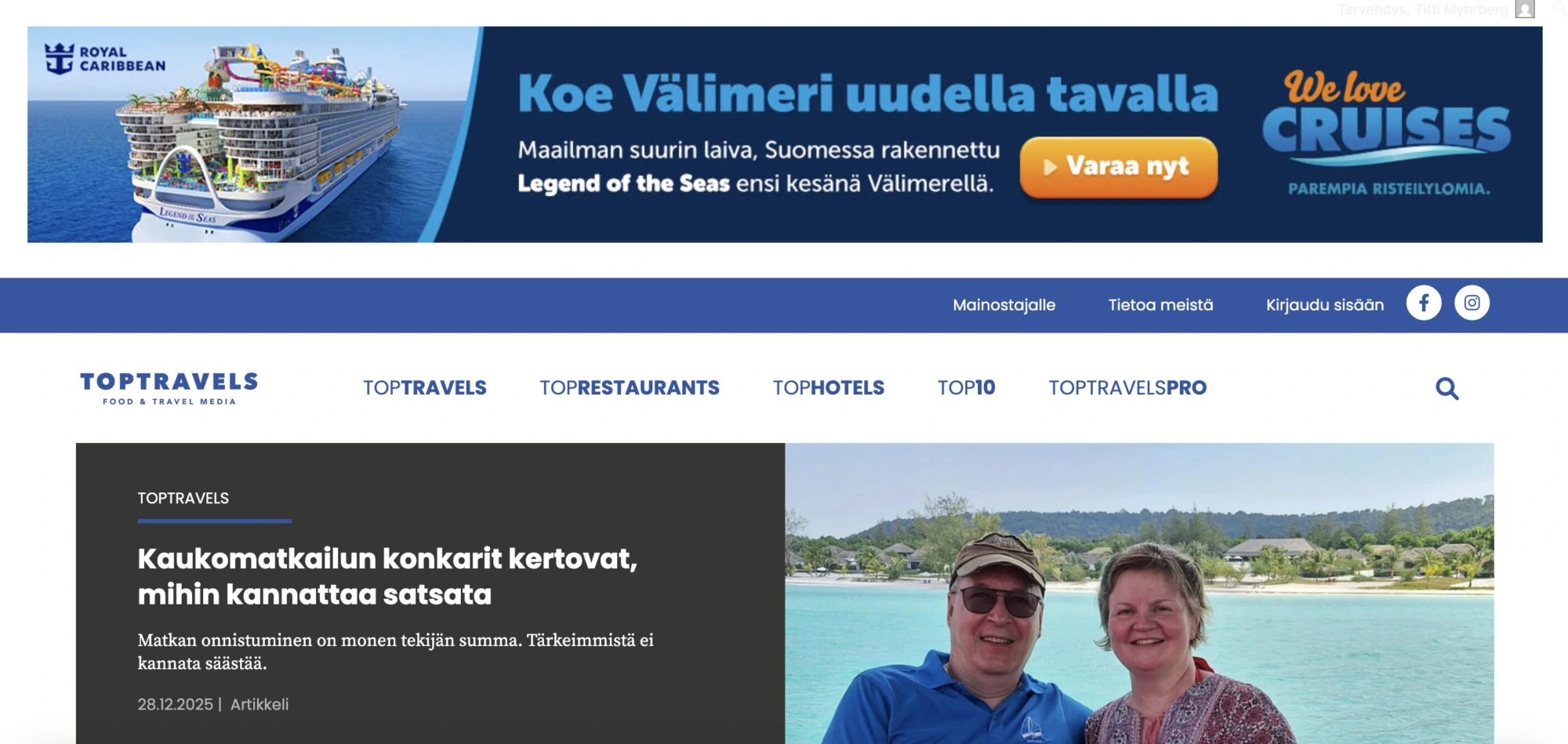Image resolution: width=1568 pixels, height=744 pixels.
Task: Go to TOPHOTELS section
Action: tap(829, 388)
